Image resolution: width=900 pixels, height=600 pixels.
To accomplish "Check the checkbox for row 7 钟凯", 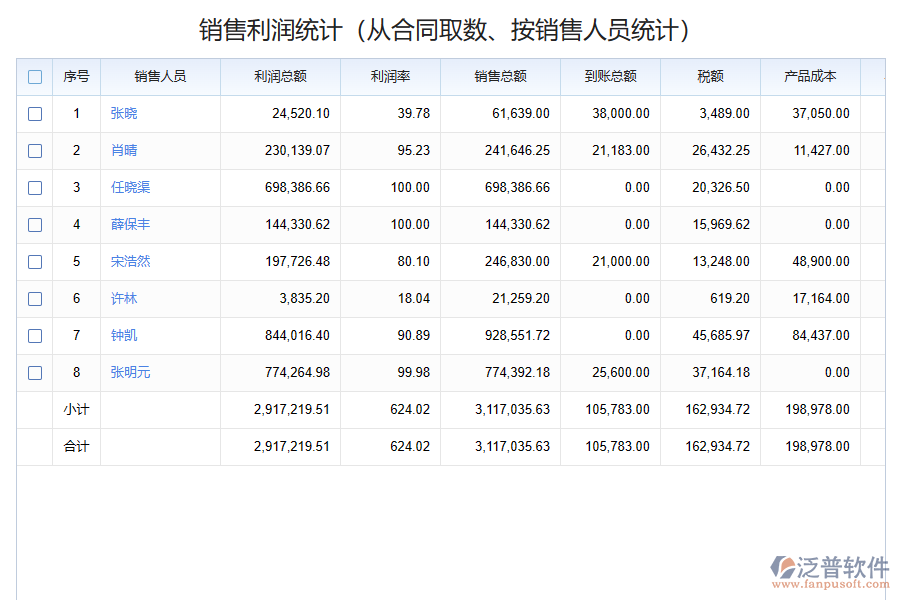I will (x=35, y=335).
